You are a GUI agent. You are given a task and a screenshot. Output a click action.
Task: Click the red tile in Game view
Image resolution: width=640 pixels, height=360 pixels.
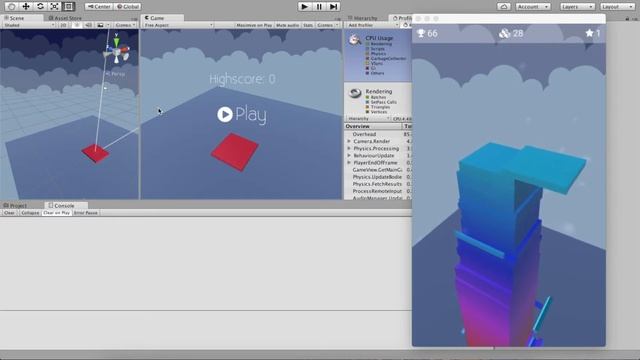(x=235, y=152)
